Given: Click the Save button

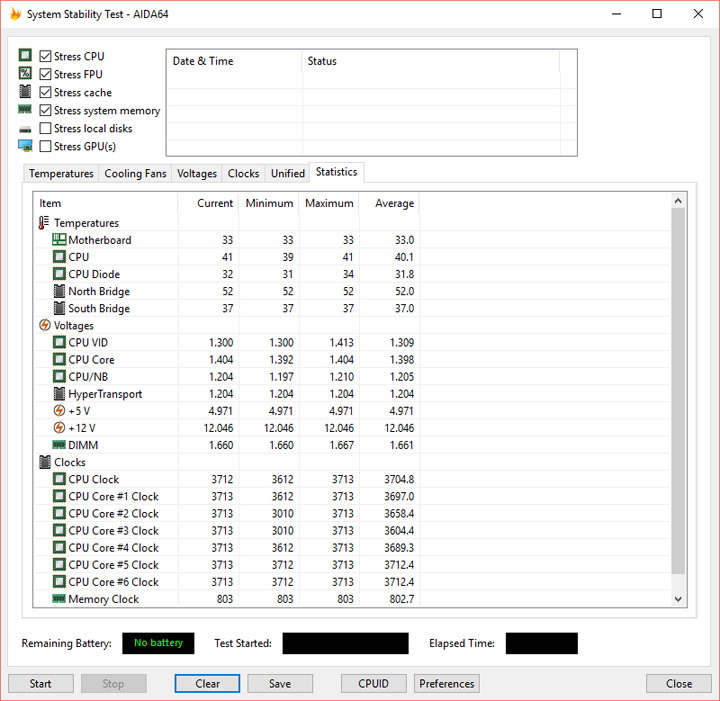Looking at the screenshot, I should [280, 684].
